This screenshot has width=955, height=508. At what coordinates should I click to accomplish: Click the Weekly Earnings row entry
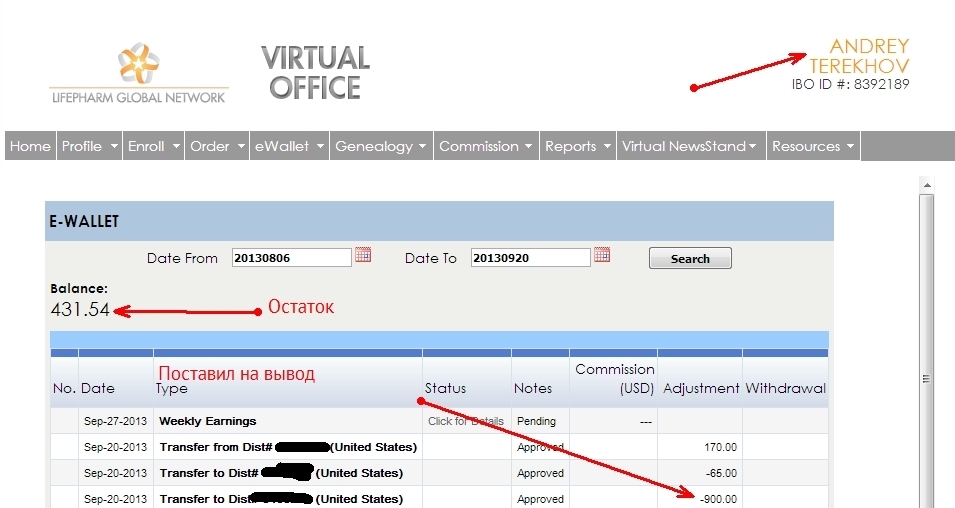[208, 422]
